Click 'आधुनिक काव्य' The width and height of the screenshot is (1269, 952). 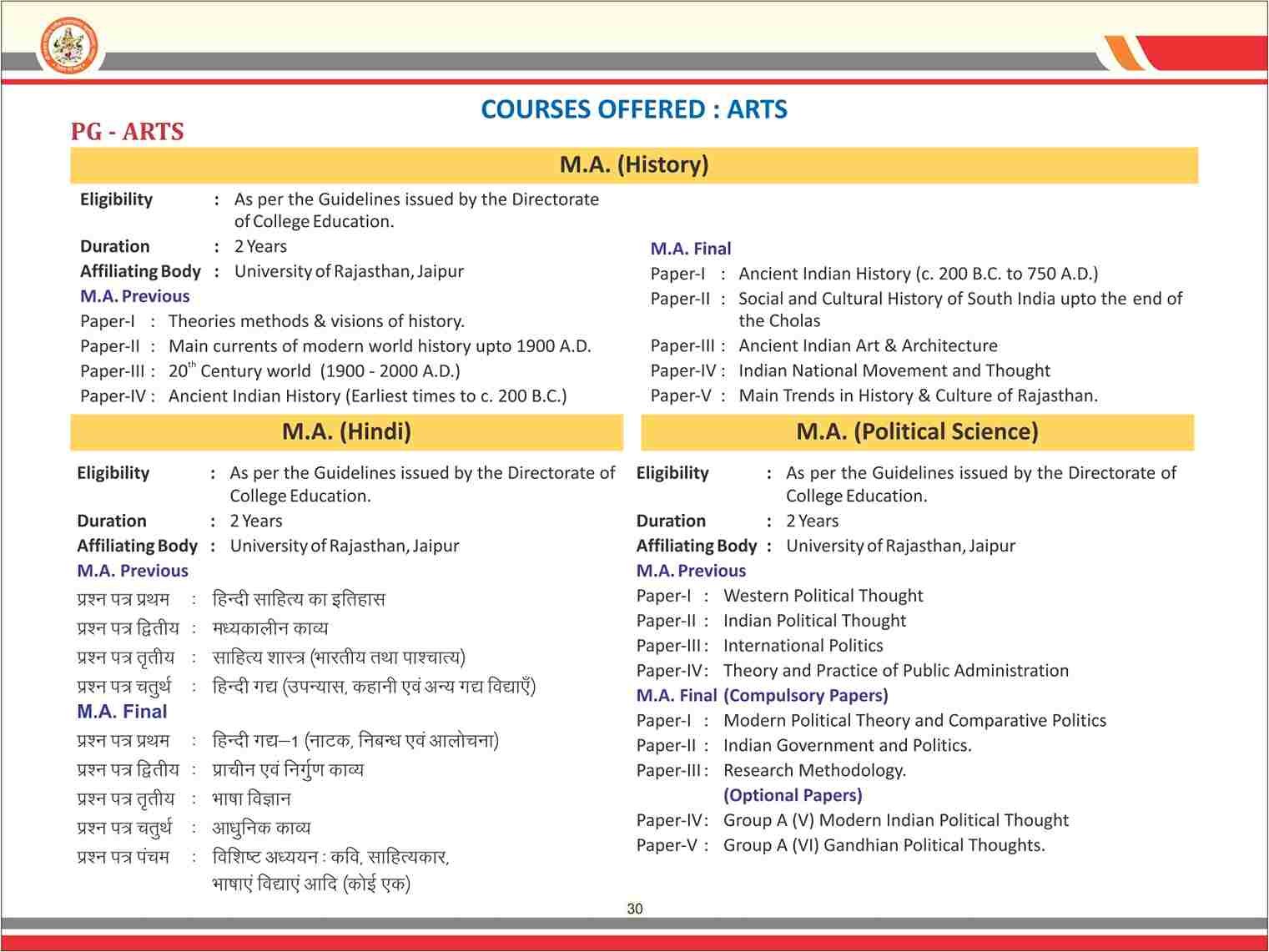261,829
